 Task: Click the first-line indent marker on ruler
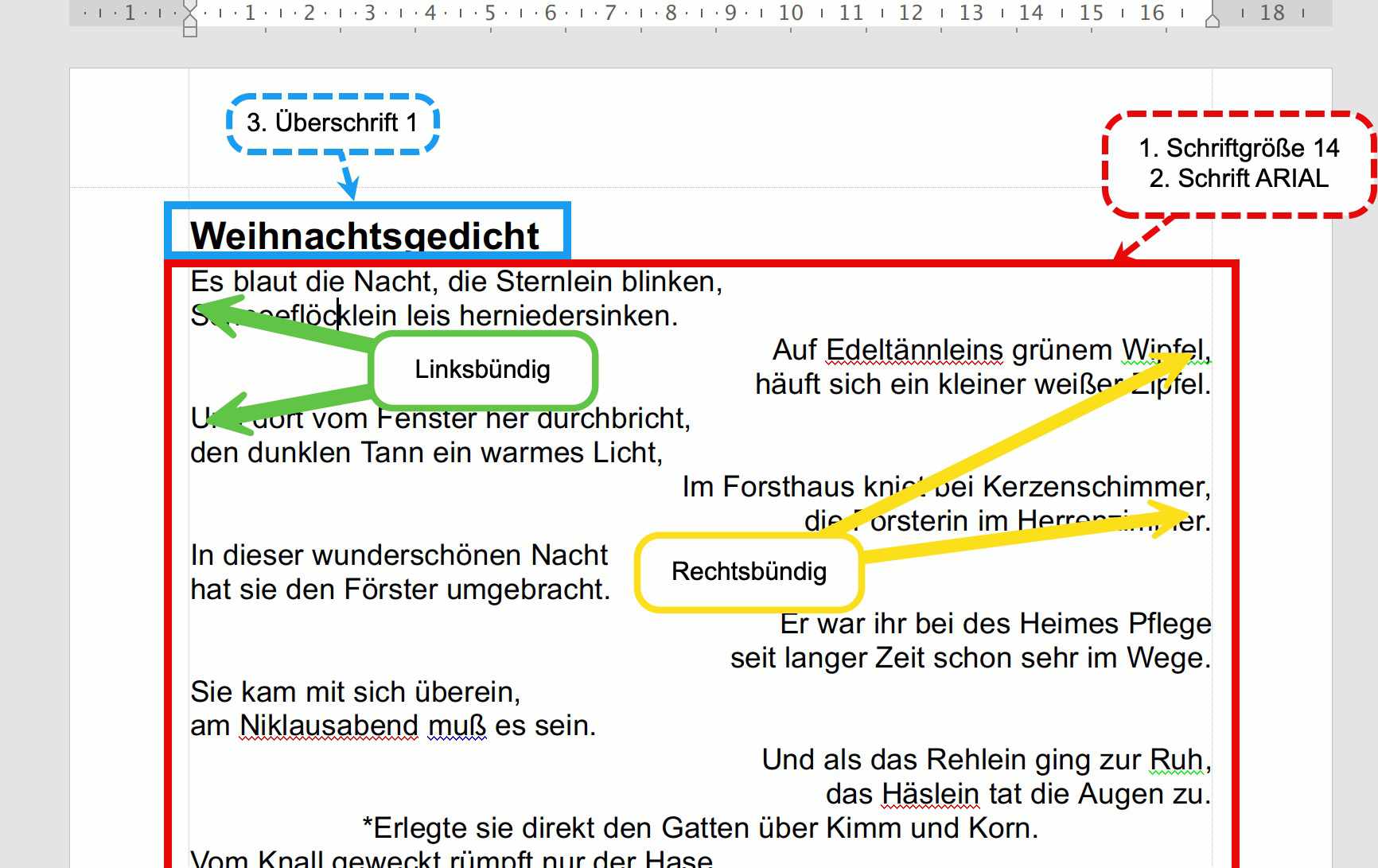pyautogui.click(x=189, y=7)
